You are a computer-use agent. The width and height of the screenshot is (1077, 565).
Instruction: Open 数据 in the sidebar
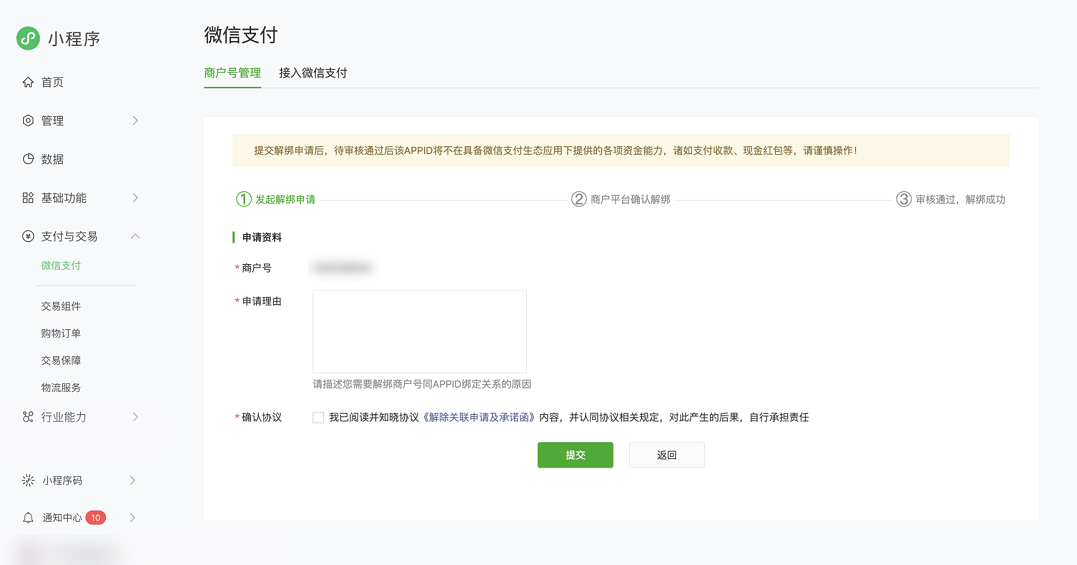[52, 159]
